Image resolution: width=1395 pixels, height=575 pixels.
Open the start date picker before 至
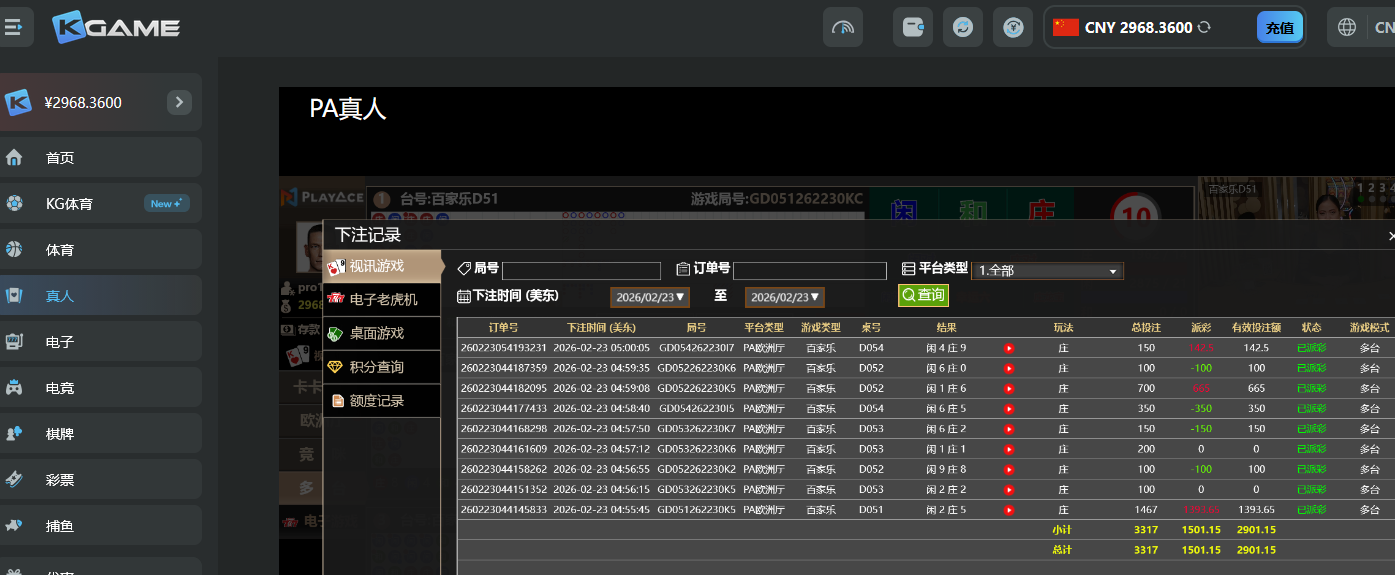coord(650,297)
